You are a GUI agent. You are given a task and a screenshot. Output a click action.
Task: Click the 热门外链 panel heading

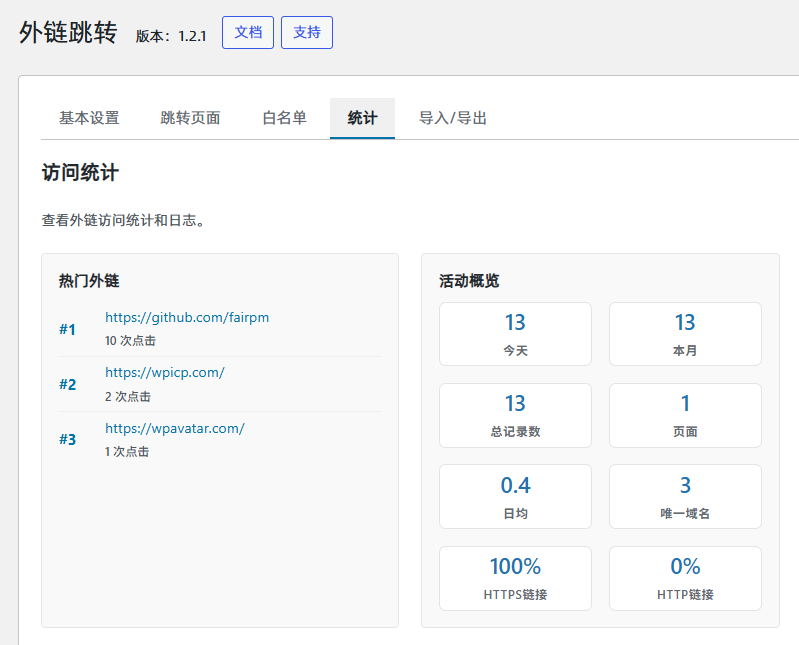[89, 281]
